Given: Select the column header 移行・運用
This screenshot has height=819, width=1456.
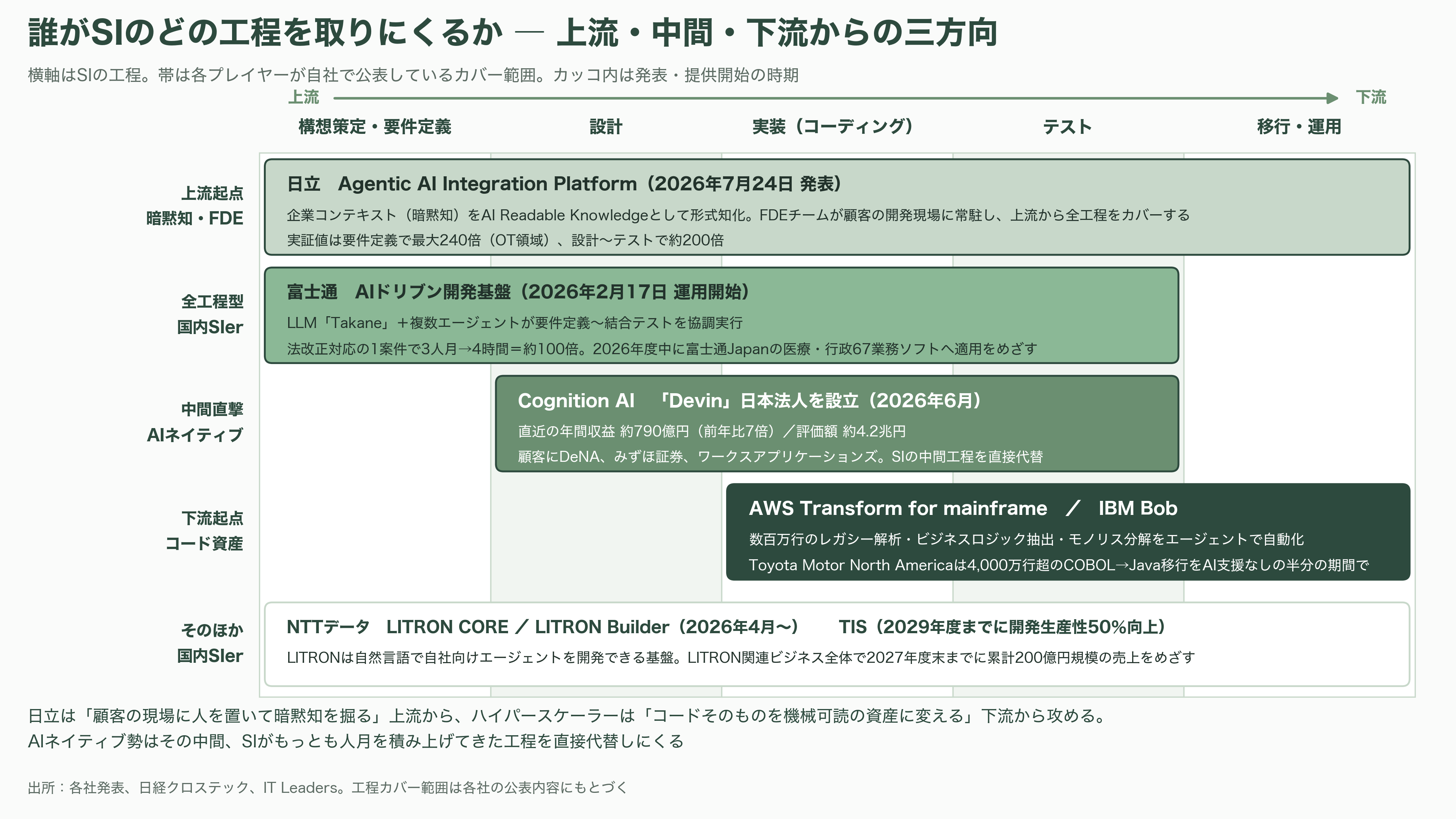Looking at the screenshot, I should click(x=1299, y=127).
